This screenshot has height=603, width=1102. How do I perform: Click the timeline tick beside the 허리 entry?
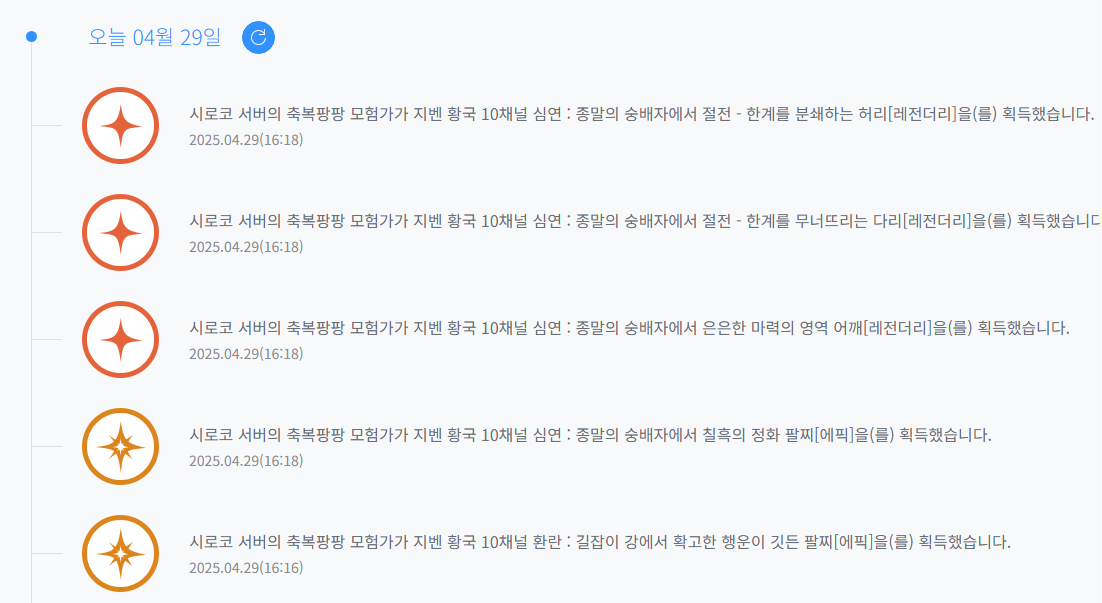coord(47,126)
